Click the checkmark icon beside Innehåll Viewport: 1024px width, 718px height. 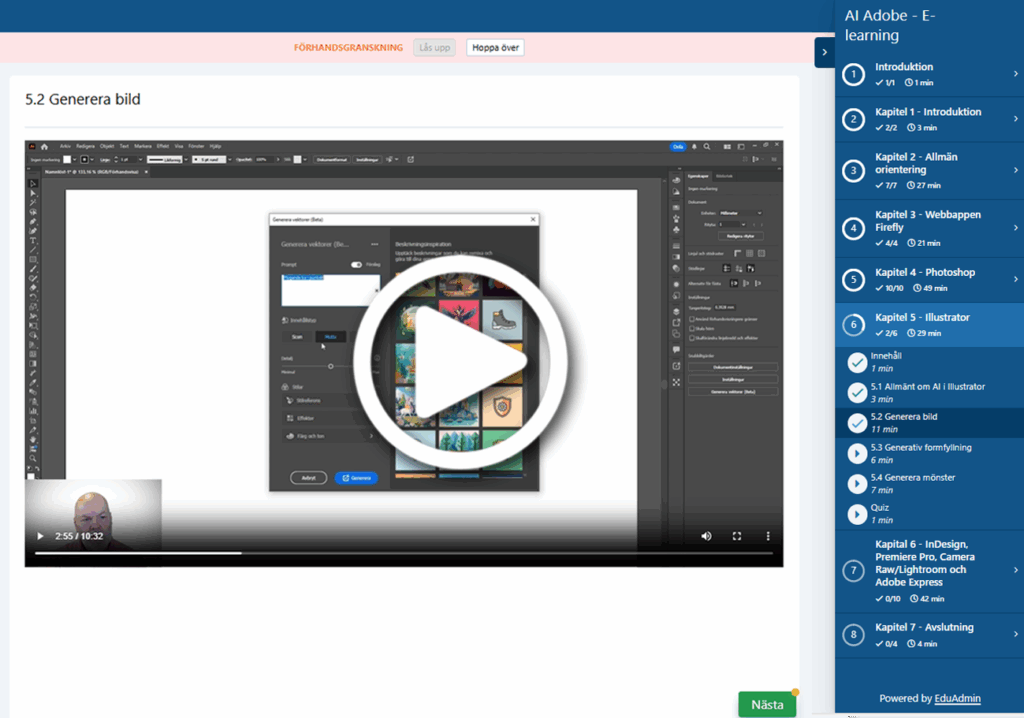tap(857, 363)
